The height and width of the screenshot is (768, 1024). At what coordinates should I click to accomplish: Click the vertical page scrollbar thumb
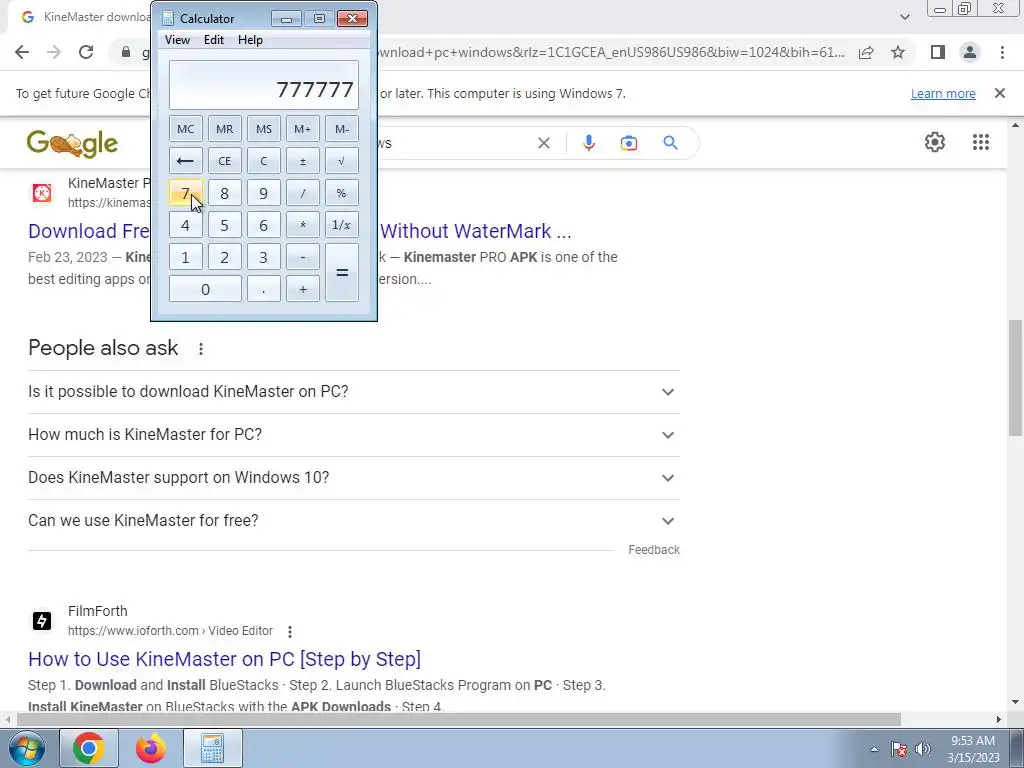[x=1015, y=377]
